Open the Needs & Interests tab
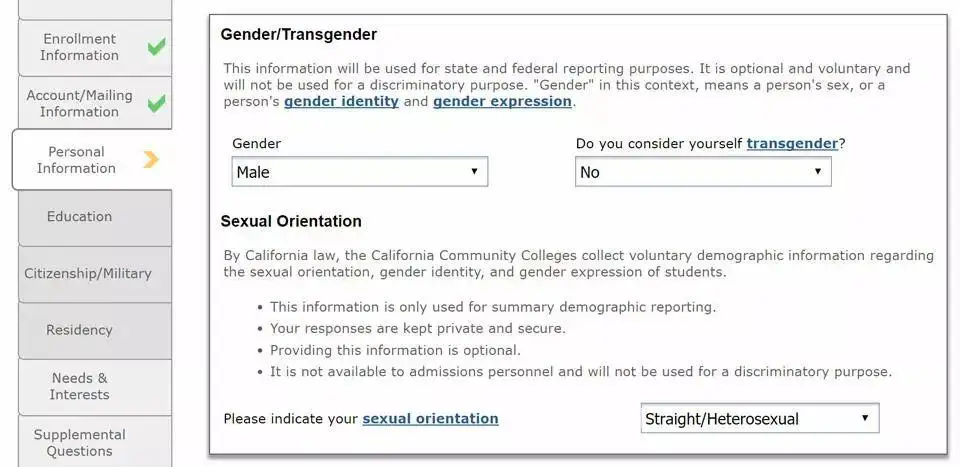The width and height of the screenshot is (960, 467). tap(79, 386)
